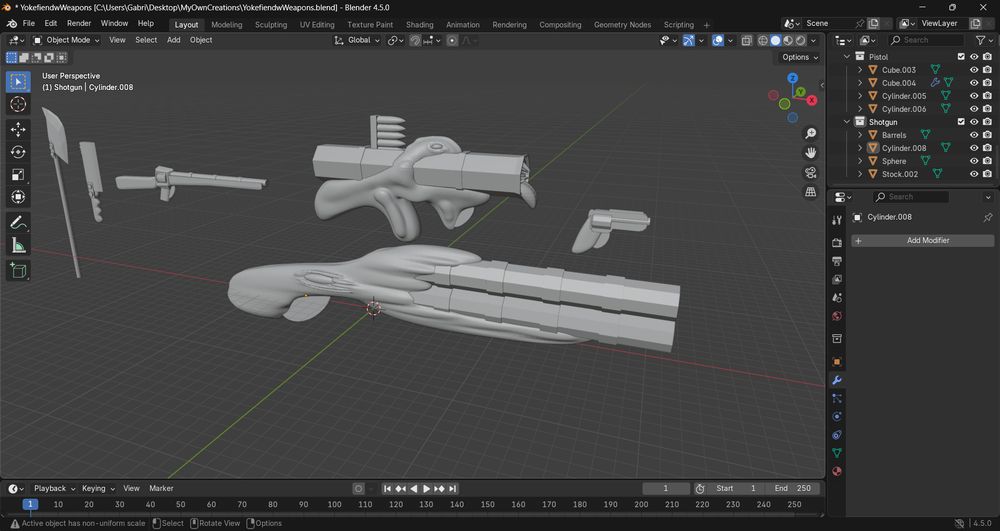1000x531 pixels.
Task: Switch to the Sculpting workspace tab
Action: pyautogui.click(x=271, y=24)
